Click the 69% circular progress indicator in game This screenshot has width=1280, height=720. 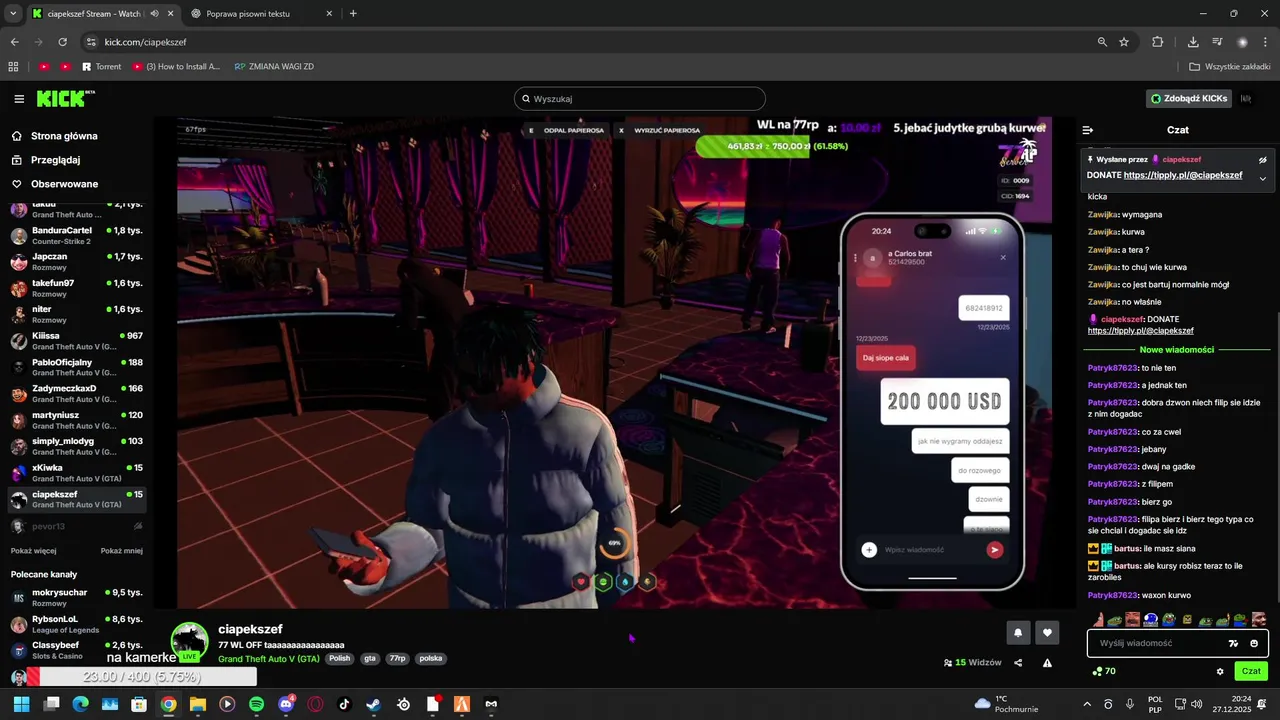[x=615, y=543]
